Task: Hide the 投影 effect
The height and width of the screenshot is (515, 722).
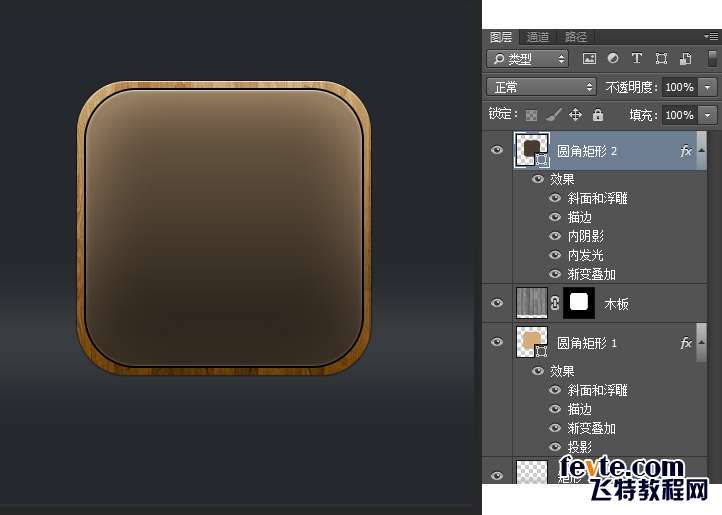Action: 555,447
